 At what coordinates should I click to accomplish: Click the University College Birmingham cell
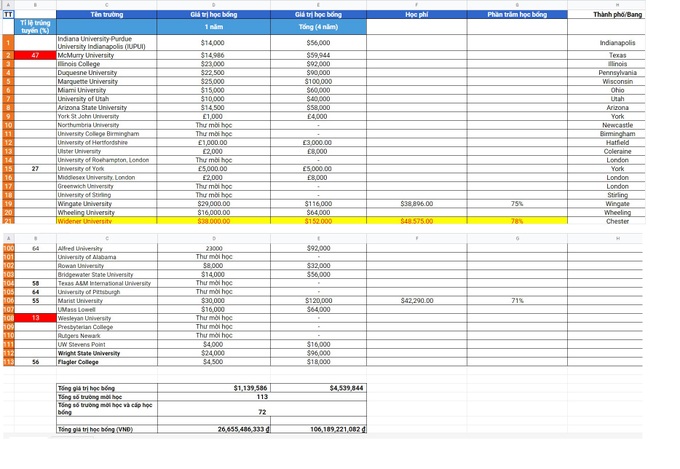point(107,134)
